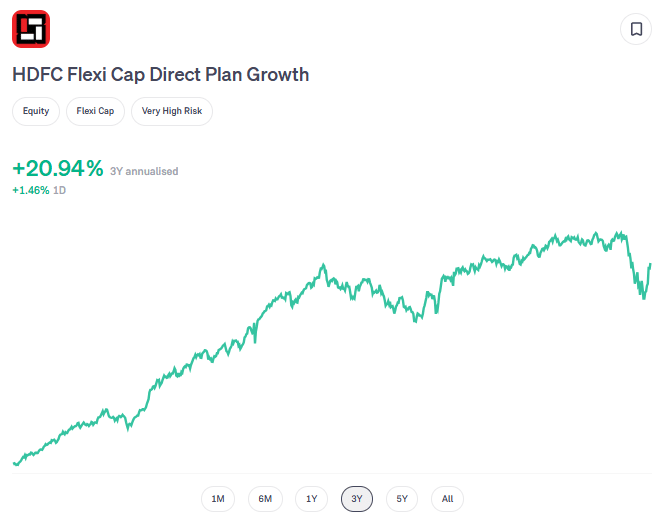The image size is (669, 532).
Task: Click the highest peak on the chart line
Action: (622, 233)
